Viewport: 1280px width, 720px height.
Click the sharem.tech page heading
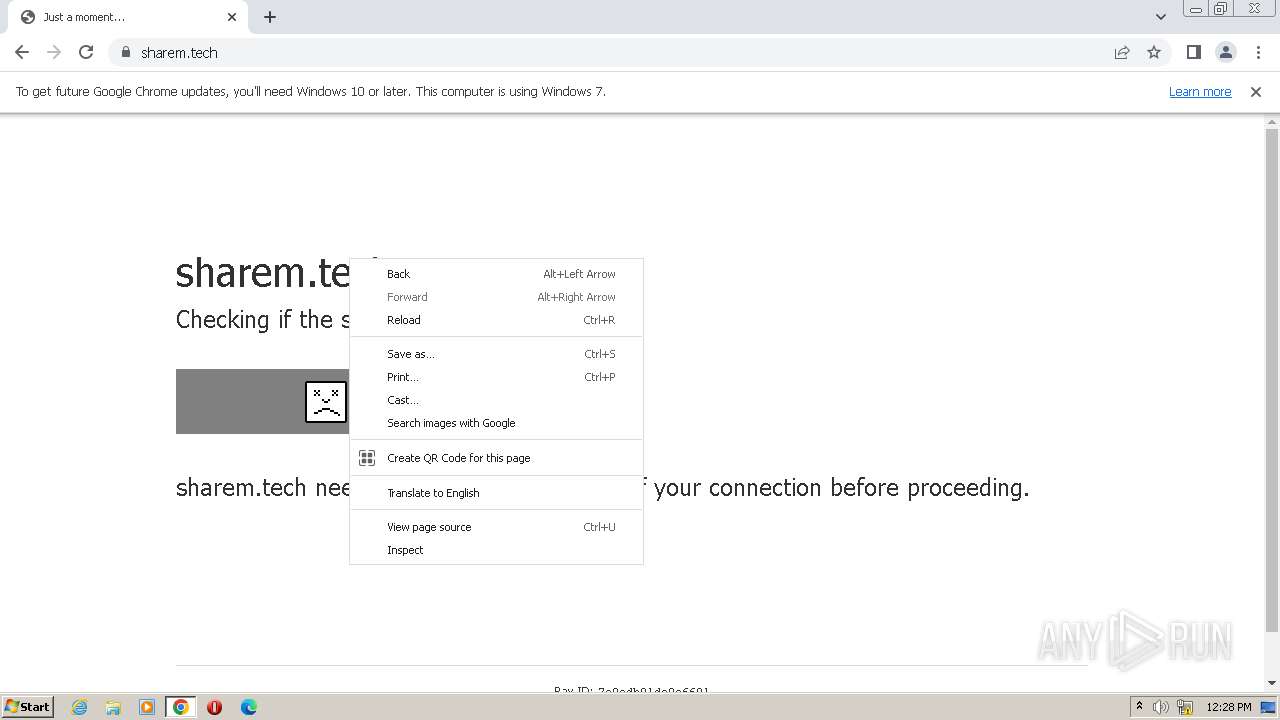[x=263, y=271]
